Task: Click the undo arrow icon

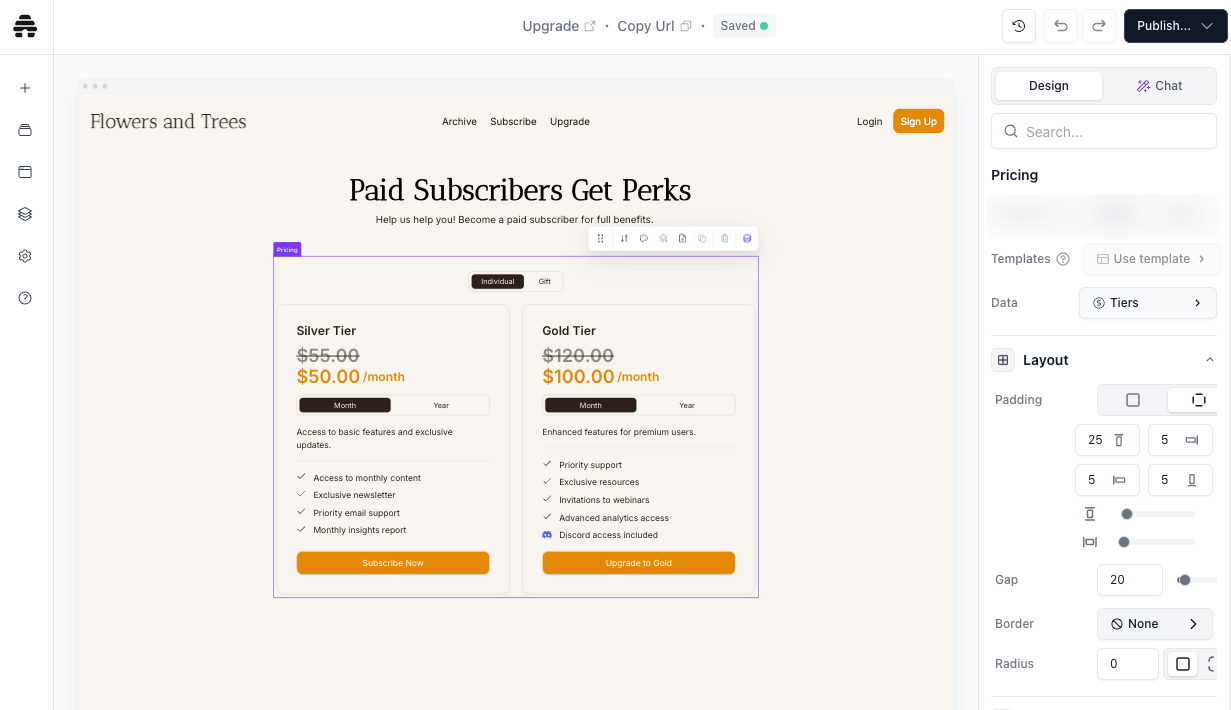Action: (x=1061, y=26)
